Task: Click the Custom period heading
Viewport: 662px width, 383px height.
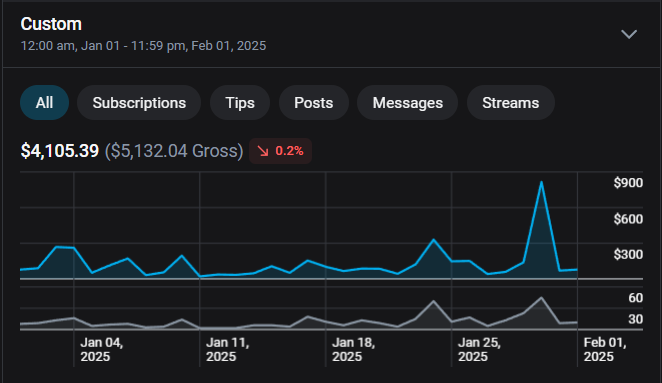Action: [x=51, y=24]
